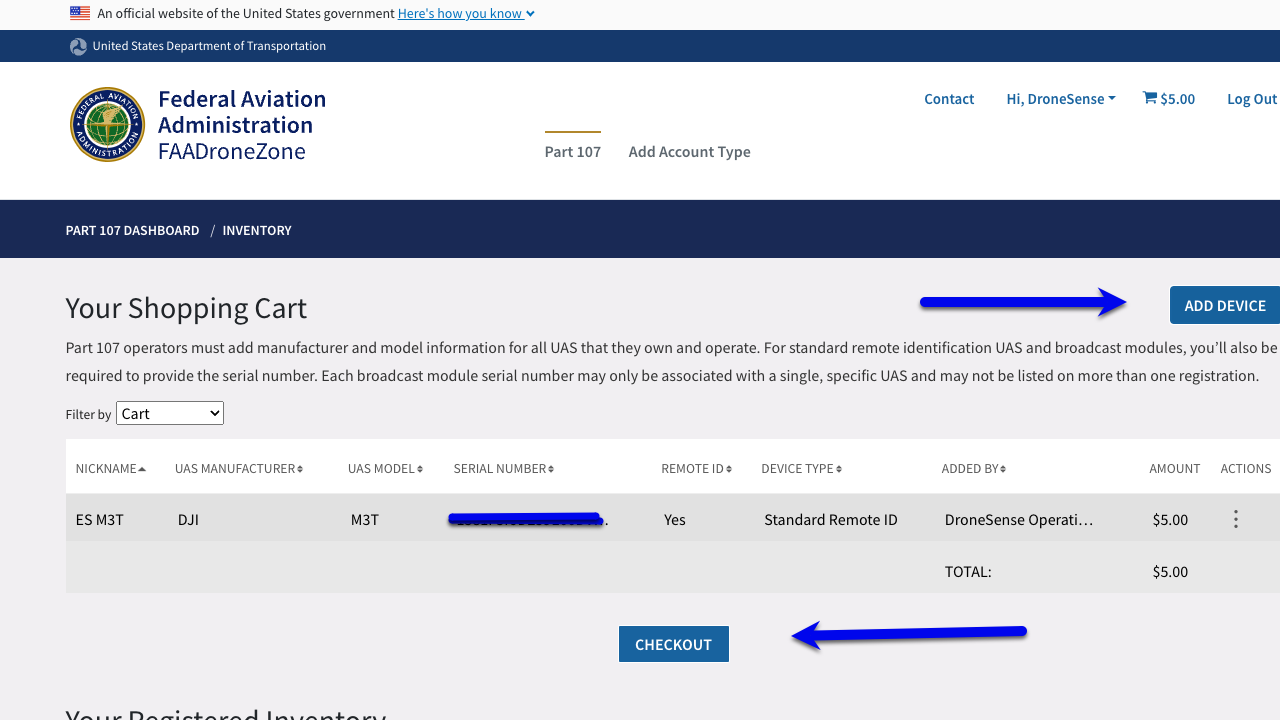The width and height of the screenshot is (1280, 720).
Task: Navigate to PART 107 DASHBOARD breadcrumb
Action: tap(132, 230)
